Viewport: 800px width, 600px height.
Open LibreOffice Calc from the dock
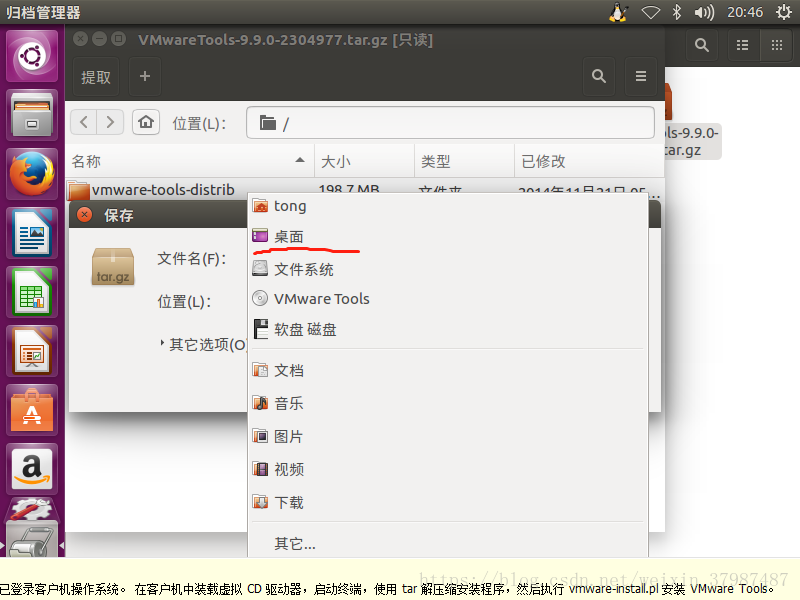tap(32, 292)
